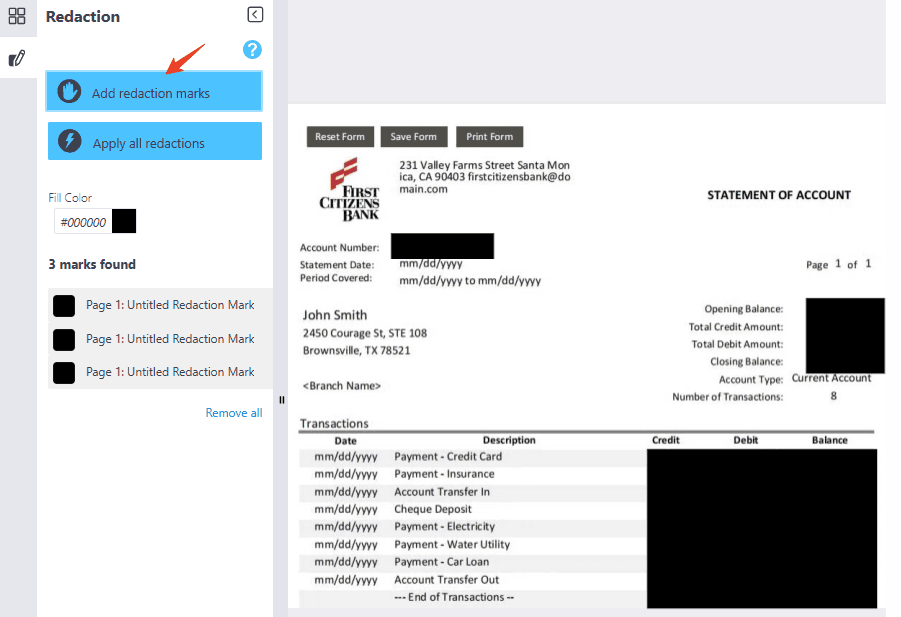Image resolution: width=901 pixels, height=617 pixels.
Task: Open the apps grid panel icon
Action: [x=17, y=17]
